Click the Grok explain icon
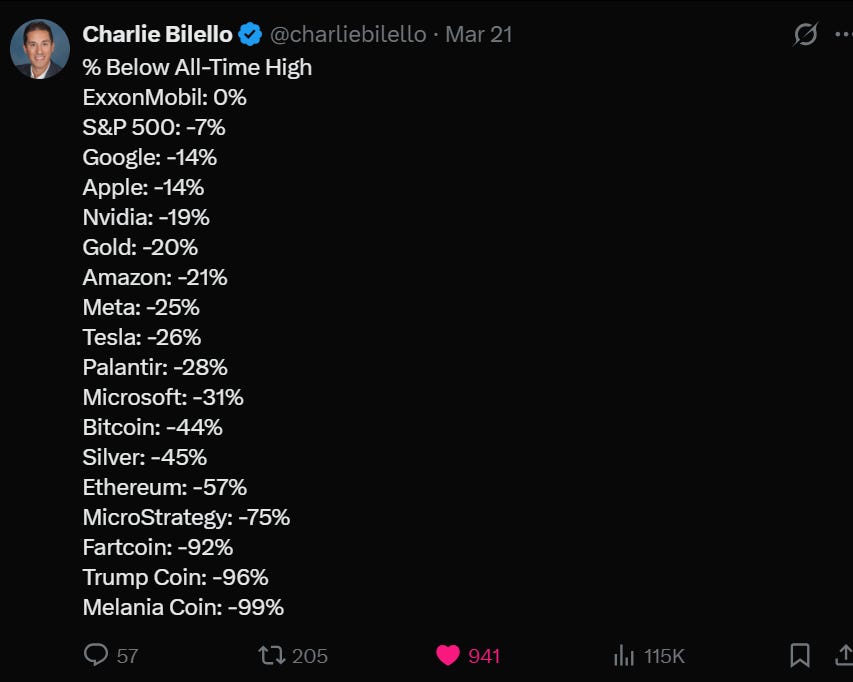Image resolution: width=853 pixels, height=682 pixels. [805, 34]
